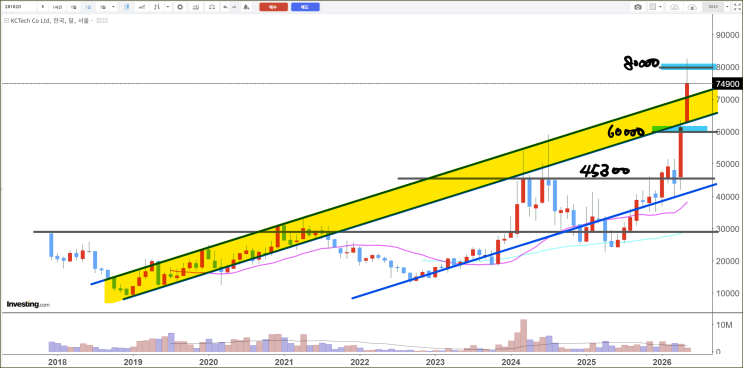Click the red buy button
Image resolution: width=743 pixels, height=368 pixels.
pos(273,7)
